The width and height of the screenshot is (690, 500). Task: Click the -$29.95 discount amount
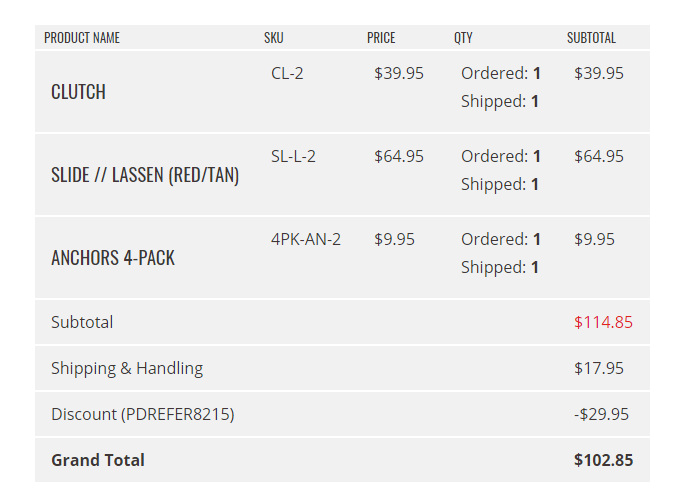tap(602, 414)
